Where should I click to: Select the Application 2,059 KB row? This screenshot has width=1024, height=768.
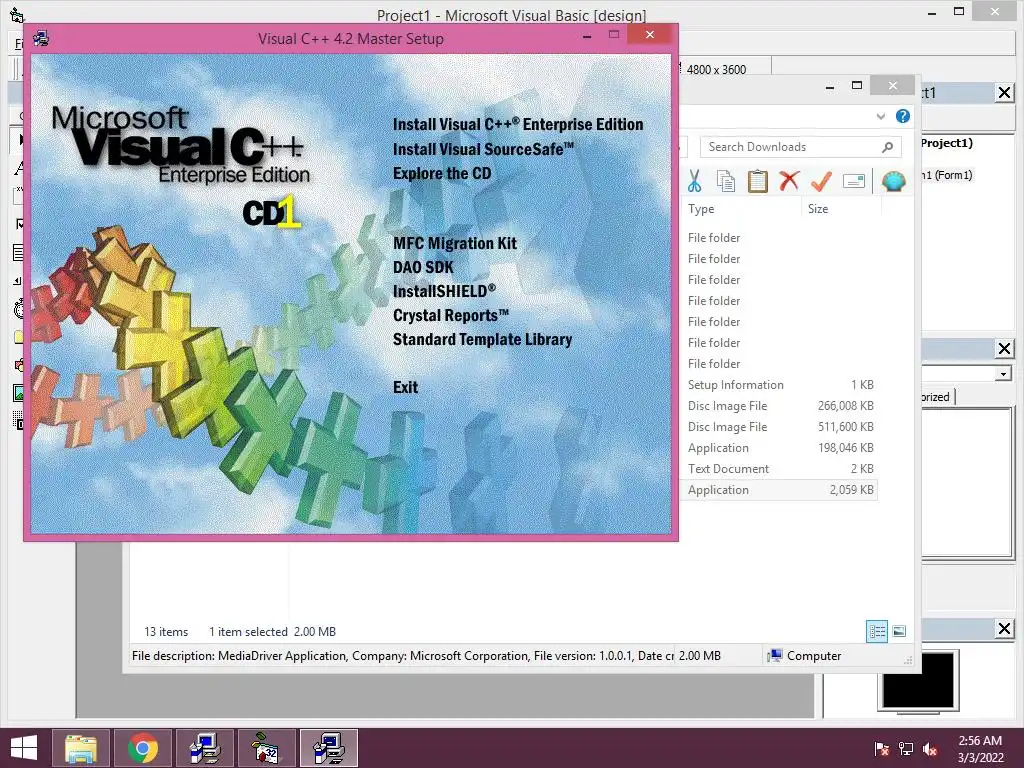779,490
